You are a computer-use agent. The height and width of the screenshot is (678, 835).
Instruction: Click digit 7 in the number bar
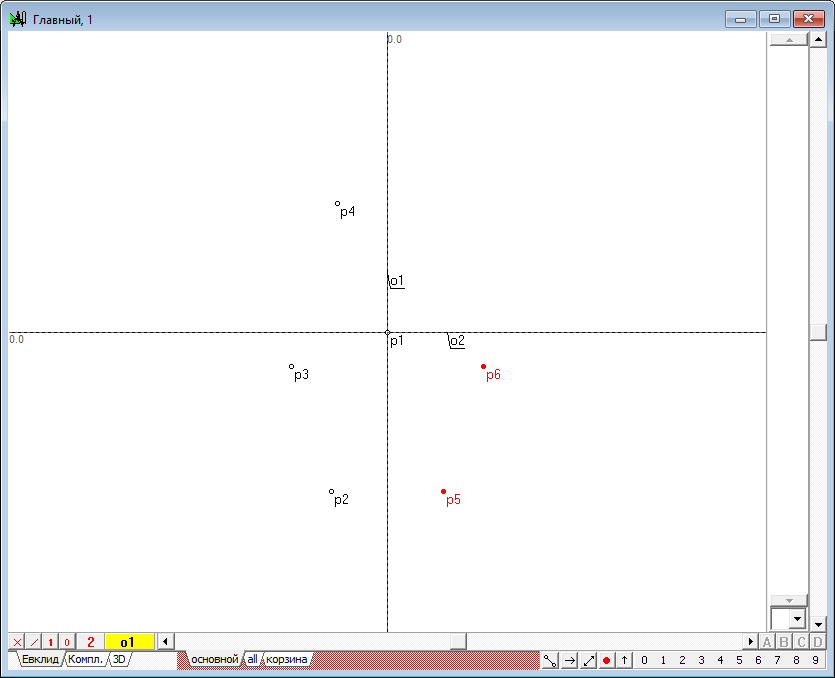777,660
